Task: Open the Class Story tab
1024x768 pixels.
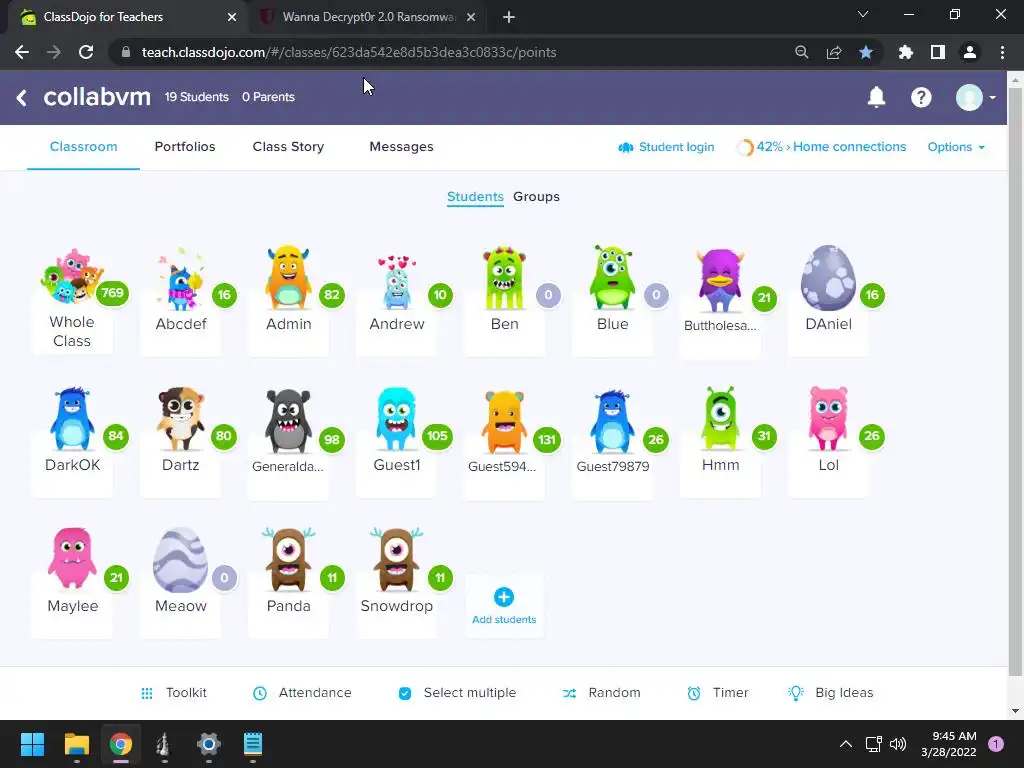Action: tap(288, 147)
